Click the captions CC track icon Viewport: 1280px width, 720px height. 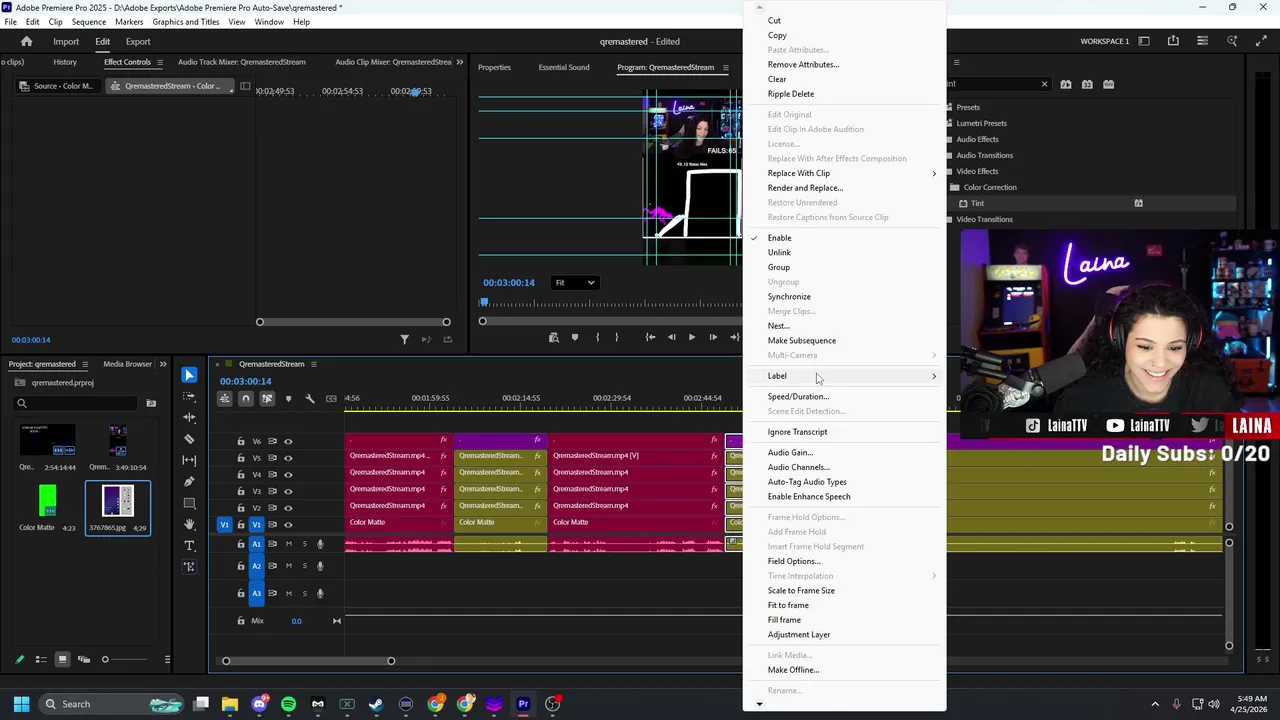331,399
